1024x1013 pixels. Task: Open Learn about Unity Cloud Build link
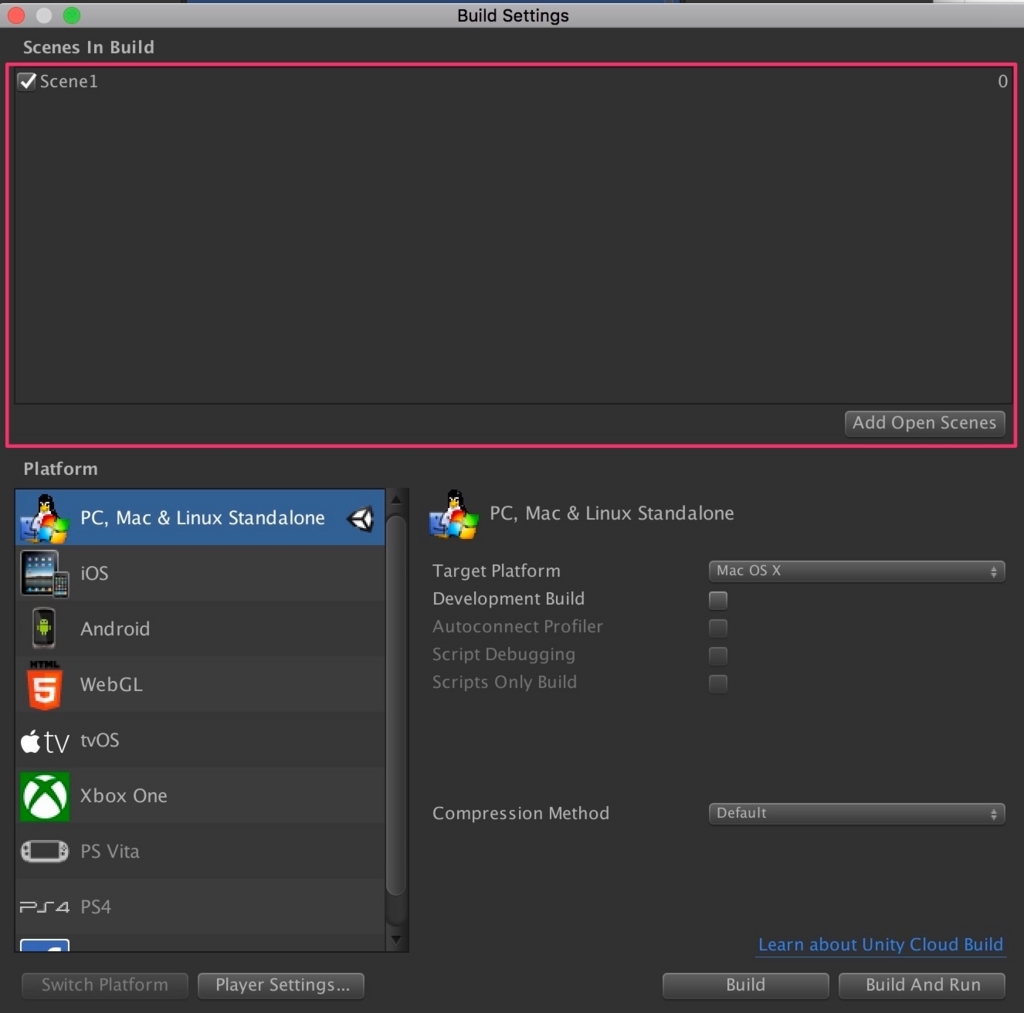coord(880,944)
